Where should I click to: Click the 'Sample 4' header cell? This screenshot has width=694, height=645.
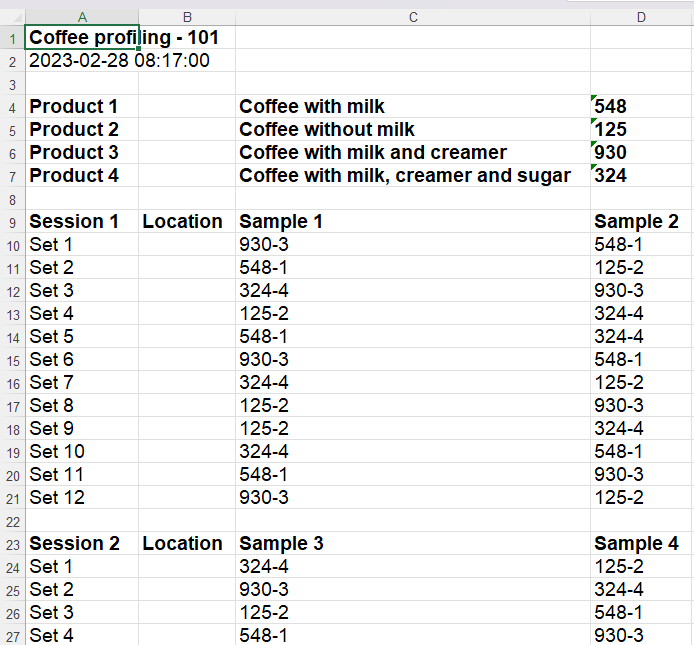tap(641, 544)
